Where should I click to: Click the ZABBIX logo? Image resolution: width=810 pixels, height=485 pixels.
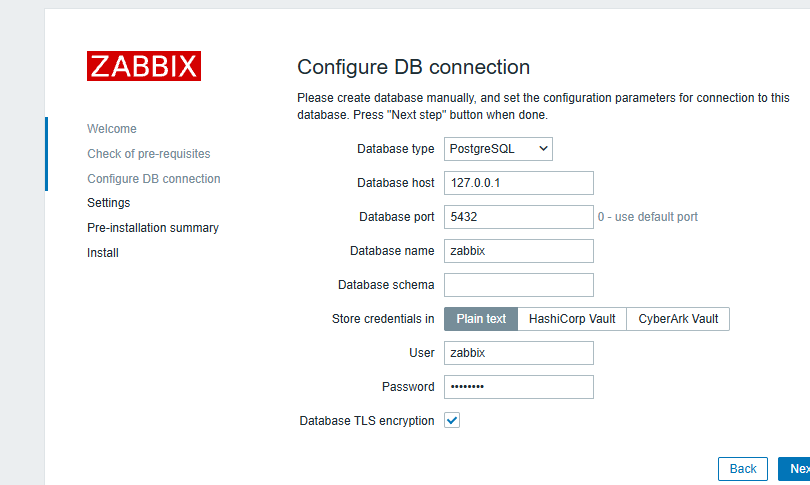click(x=144, y=66)
